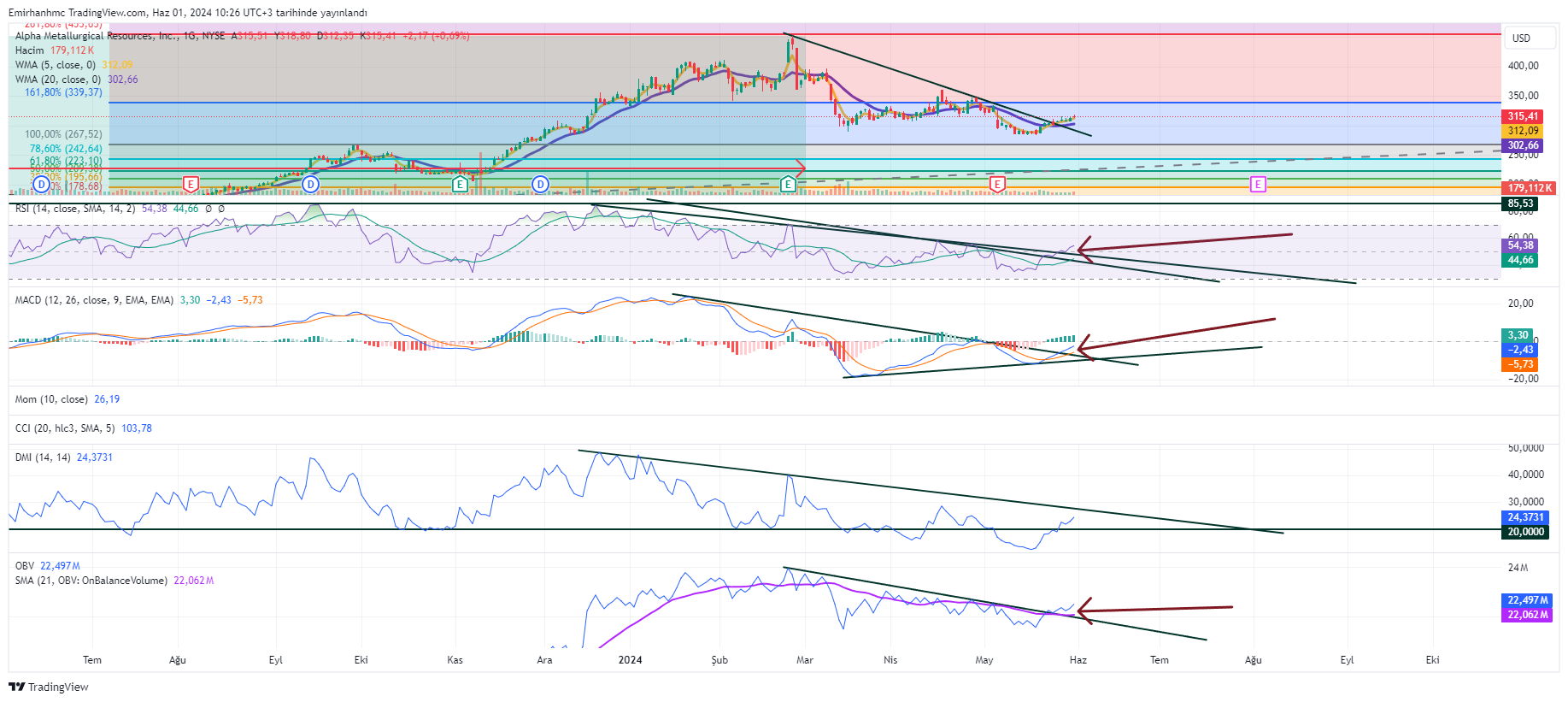Click the 2024 year label on time axis

tap(630, 660)
